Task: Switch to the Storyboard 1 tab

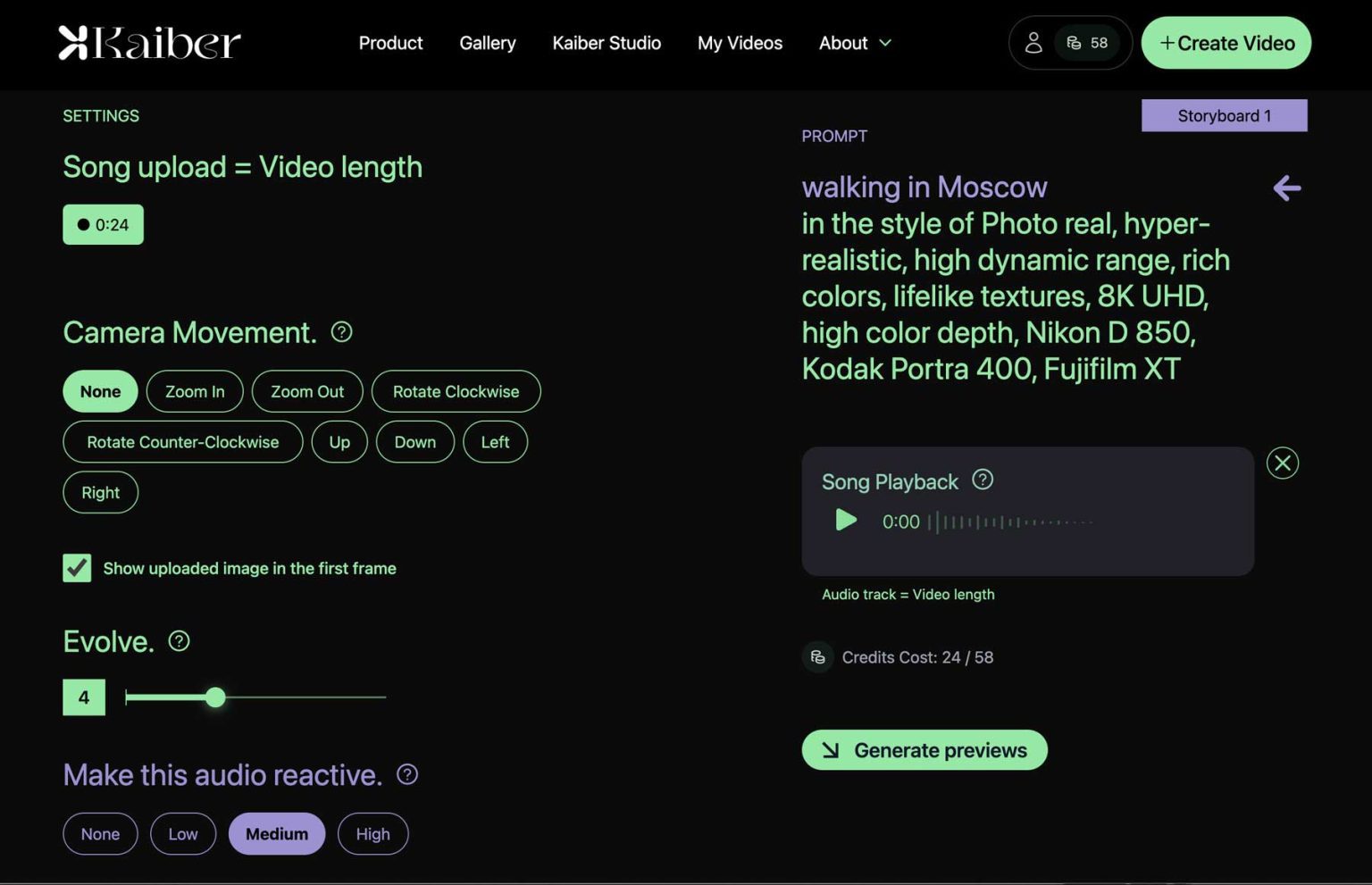Action: click(1225, 115)
